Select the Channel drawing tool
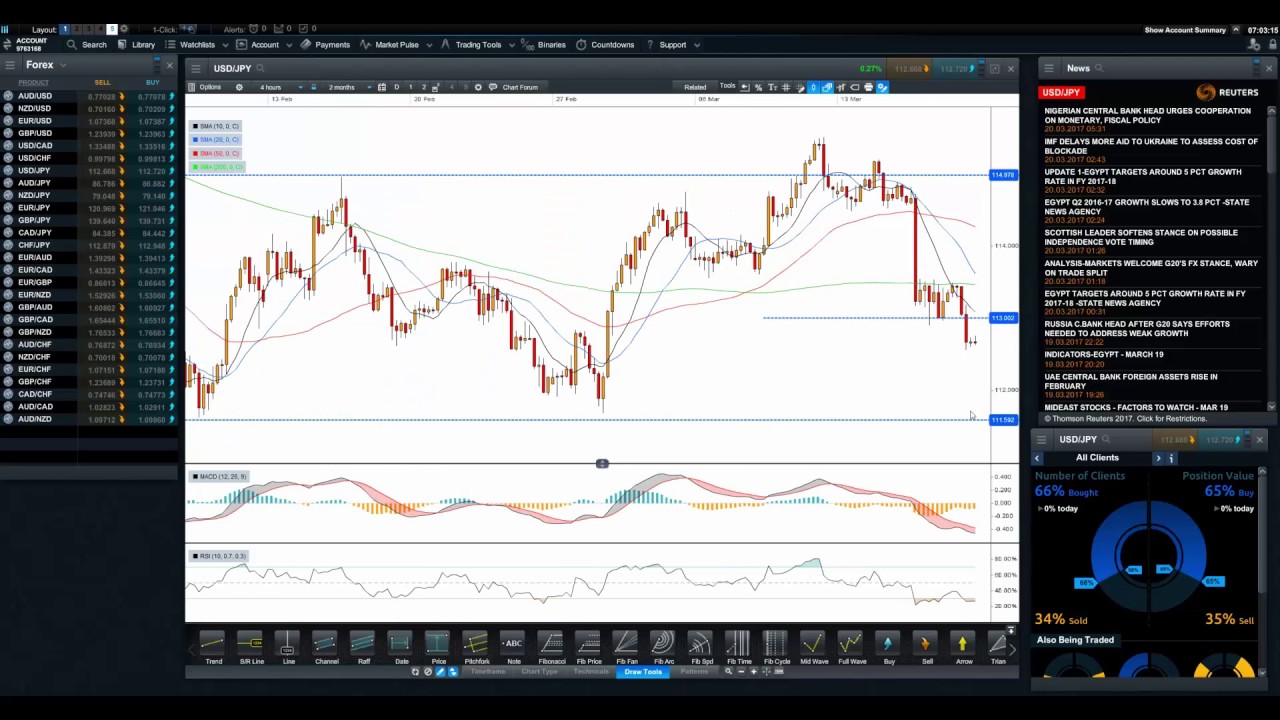 click(x=326, y=648)
